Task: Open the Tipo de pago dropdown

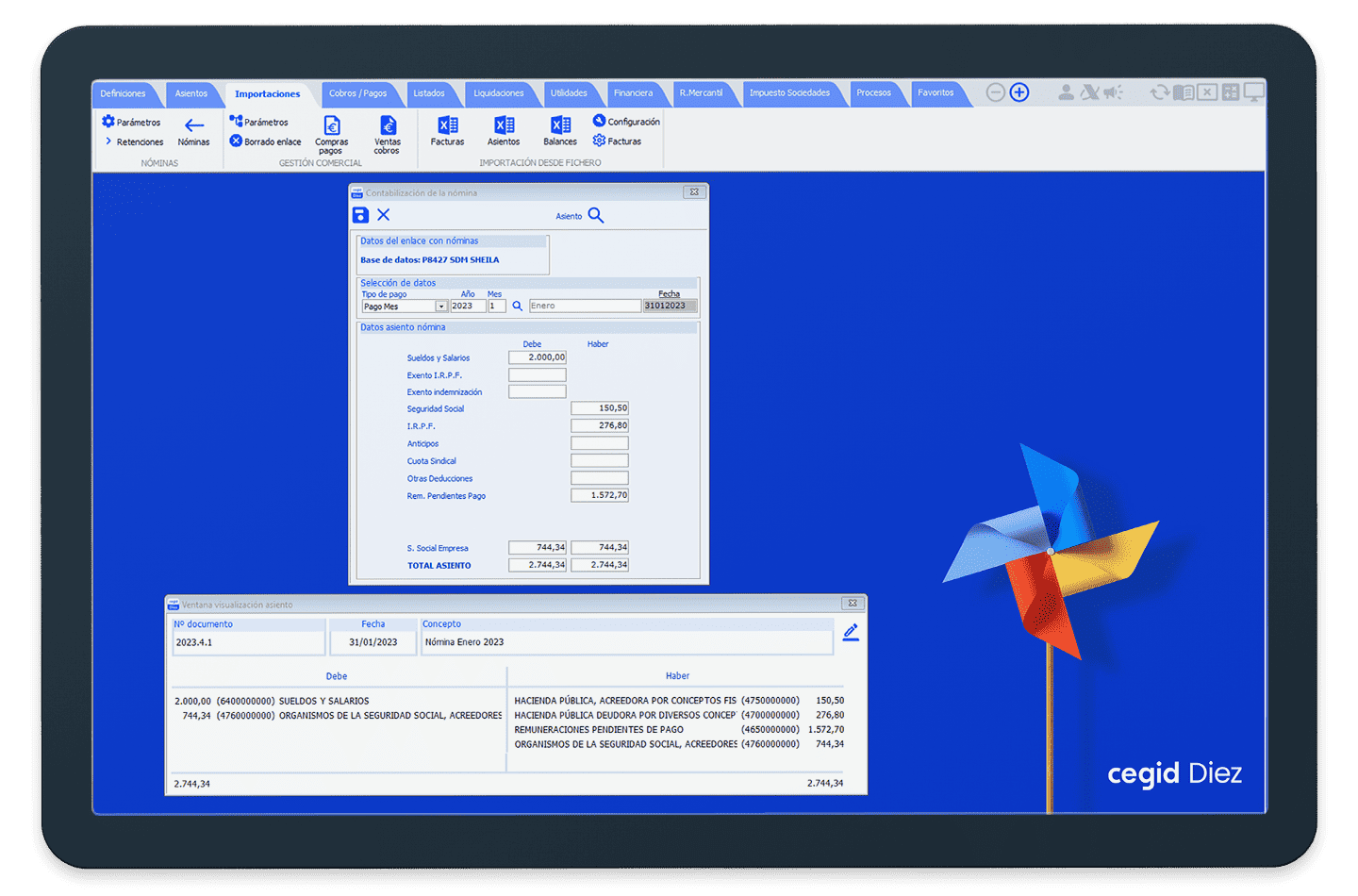Action: [440, 307]
